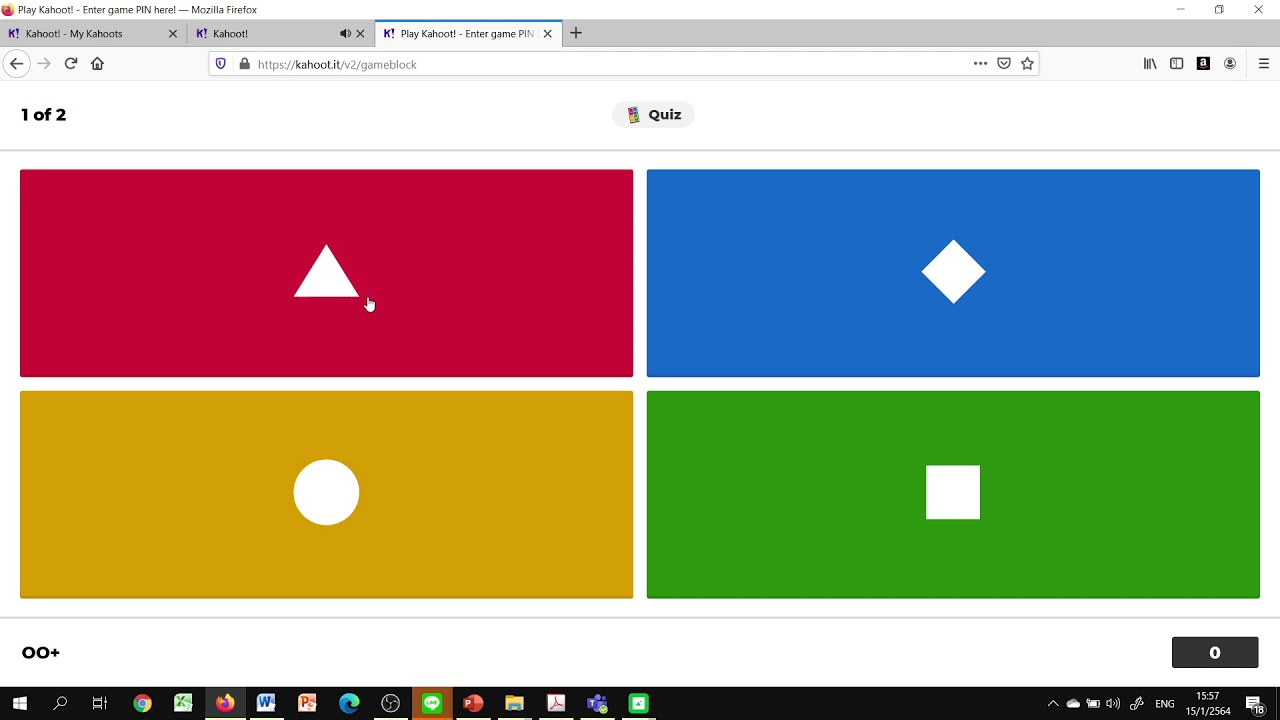View site security padlock info
Screen dimensions: 1280x720
pos(244,64)
